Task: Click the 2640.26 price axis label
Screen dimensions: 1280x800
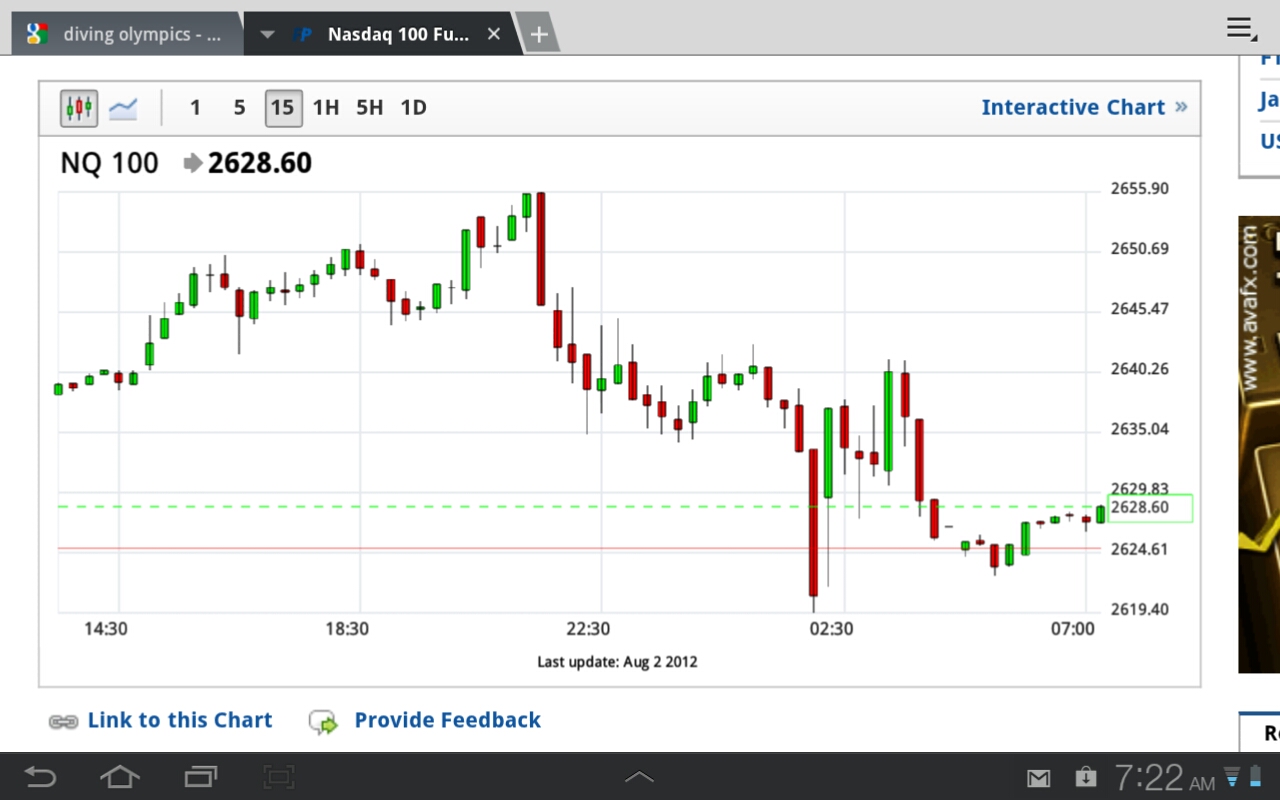Action: click(x=1140, y=369)
